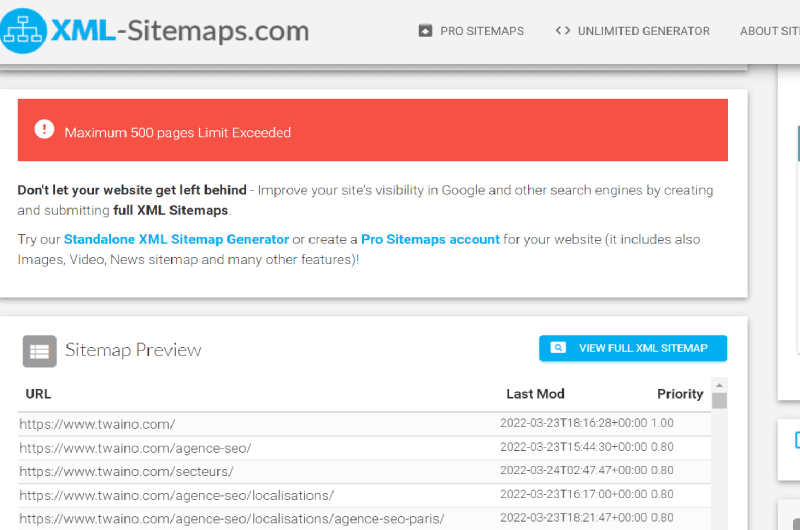This screenshot has width=800, height=530.
Task: Click the 1.00 priority value
Action: tap(662, 423)
